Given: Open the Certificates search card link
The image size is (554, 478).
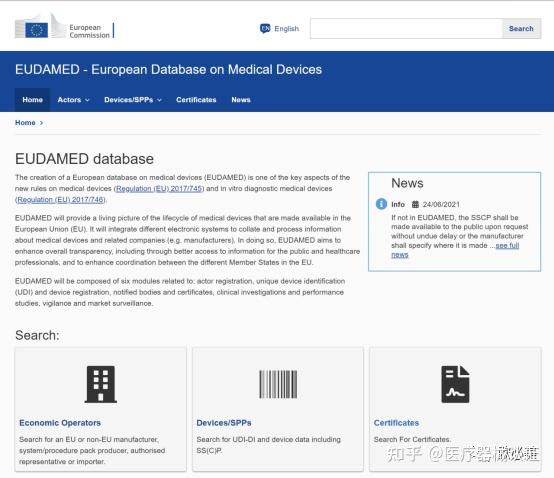Looking at the screenshot, I should [396, 423].
